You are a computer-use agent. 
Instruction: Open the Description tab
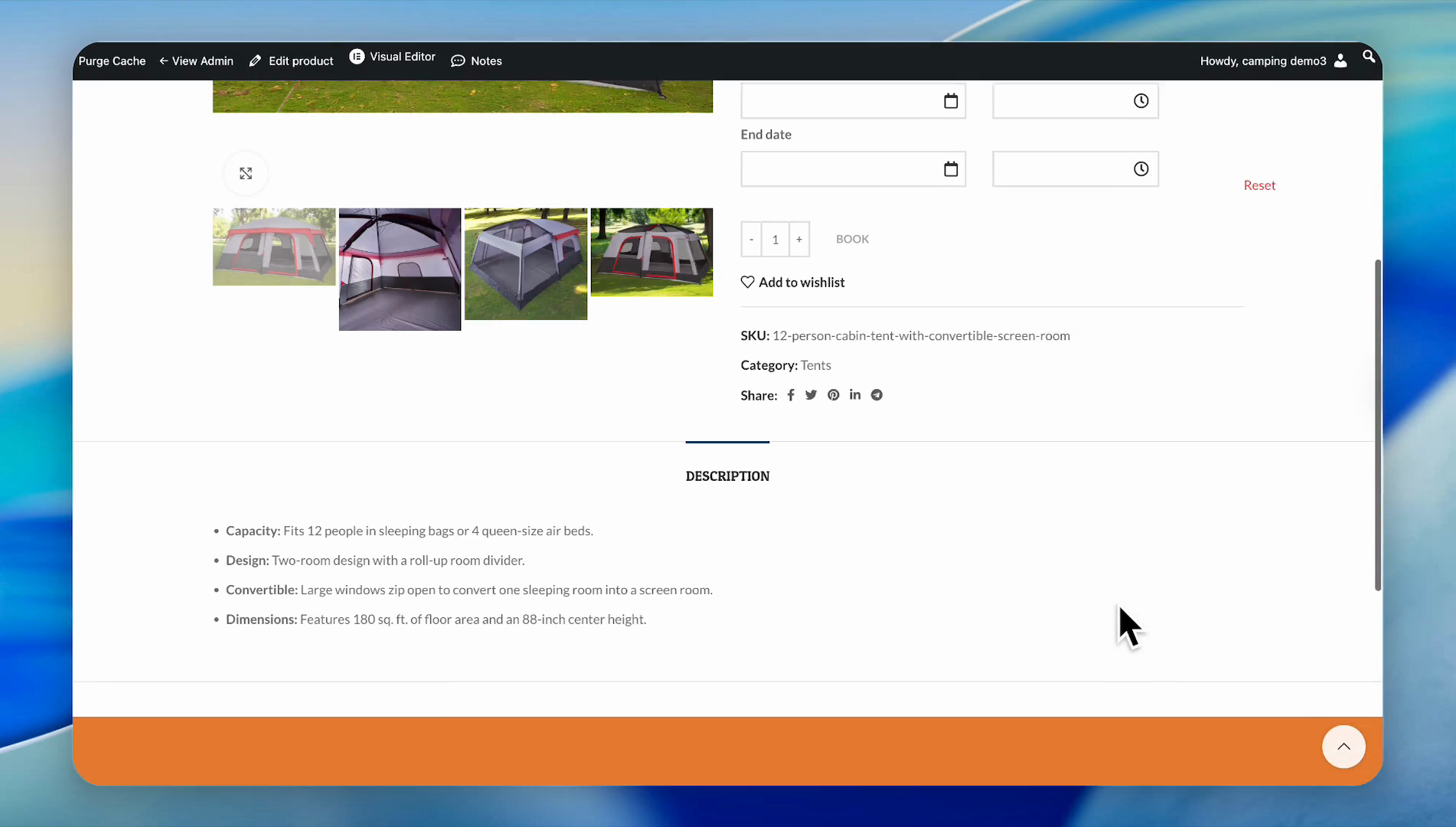pos(727,476)
